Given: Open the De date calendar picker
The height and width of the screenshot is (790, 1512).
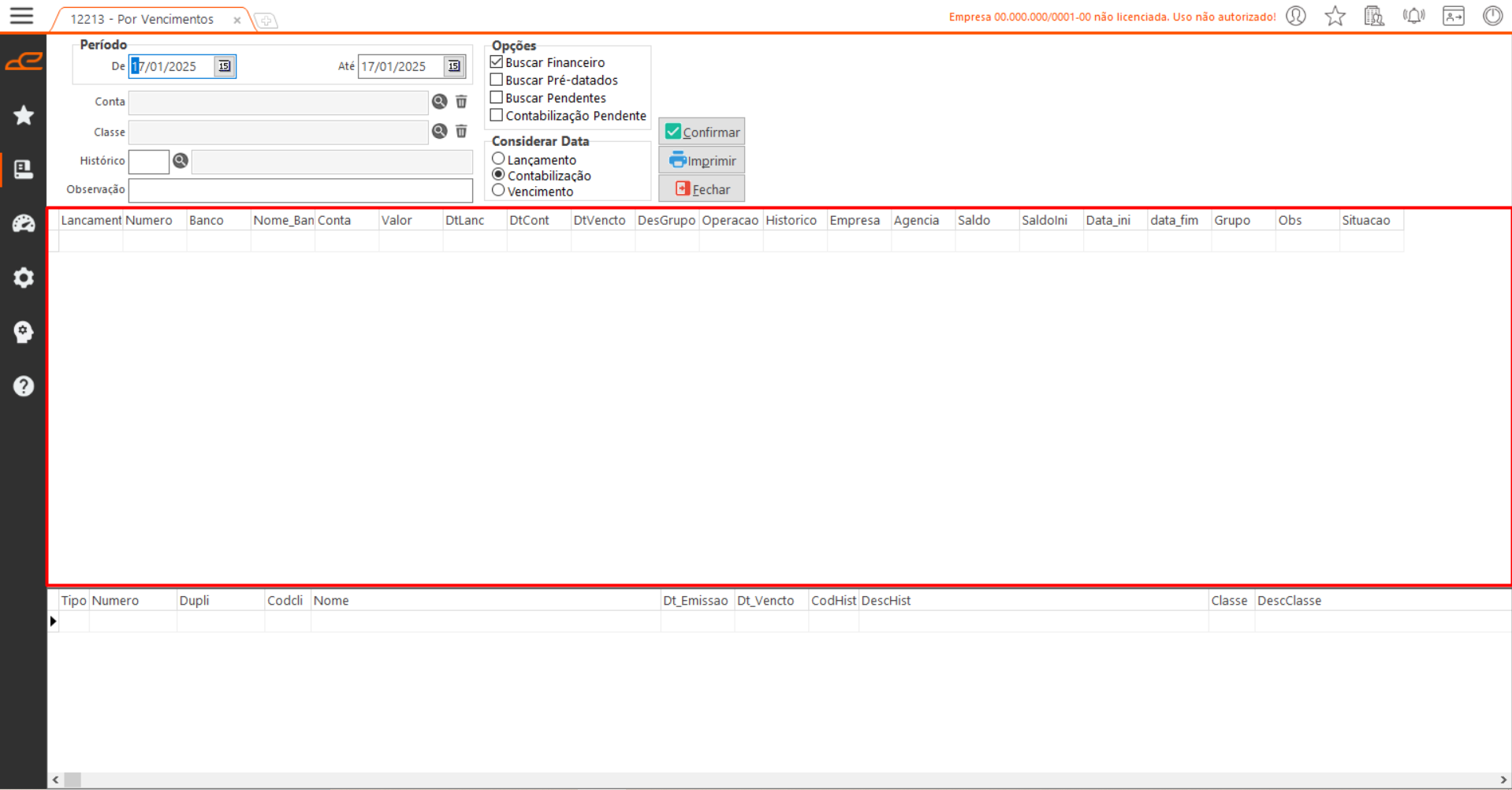Looking at the screenshot, I should [x=225, y=66].
